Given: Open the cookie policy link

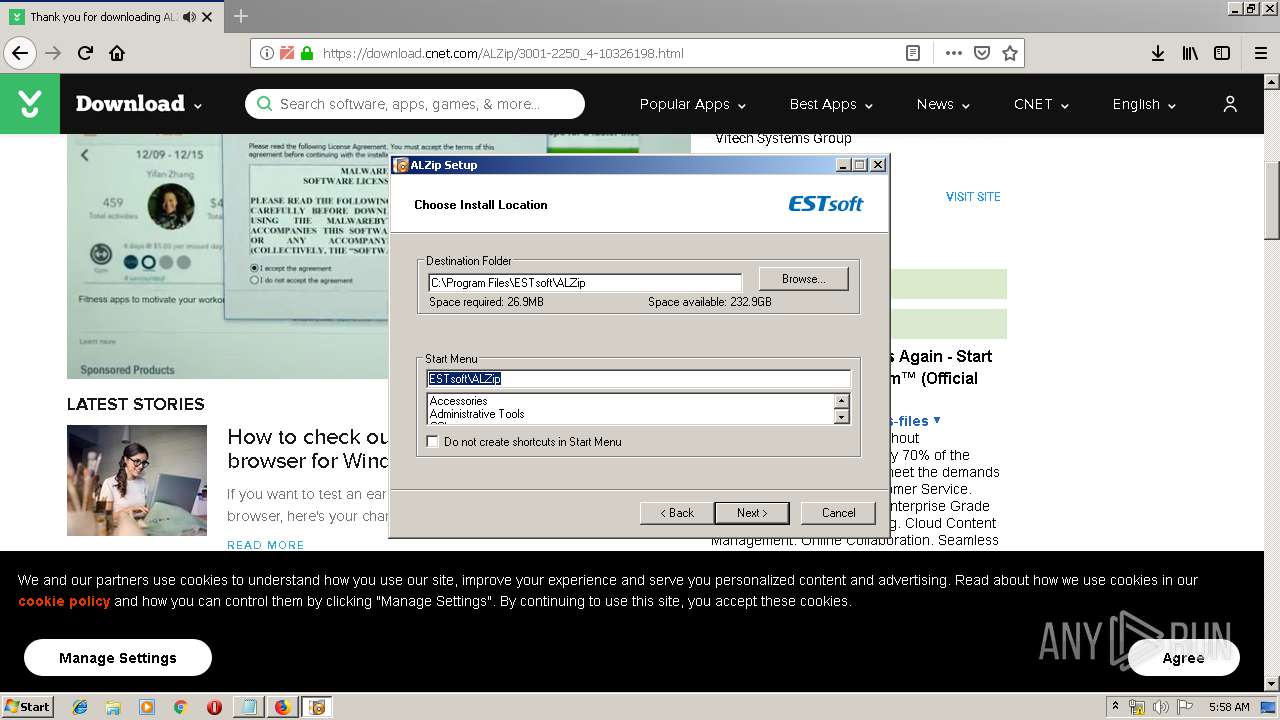Looking at the screenshot, I should click(64, 601).
